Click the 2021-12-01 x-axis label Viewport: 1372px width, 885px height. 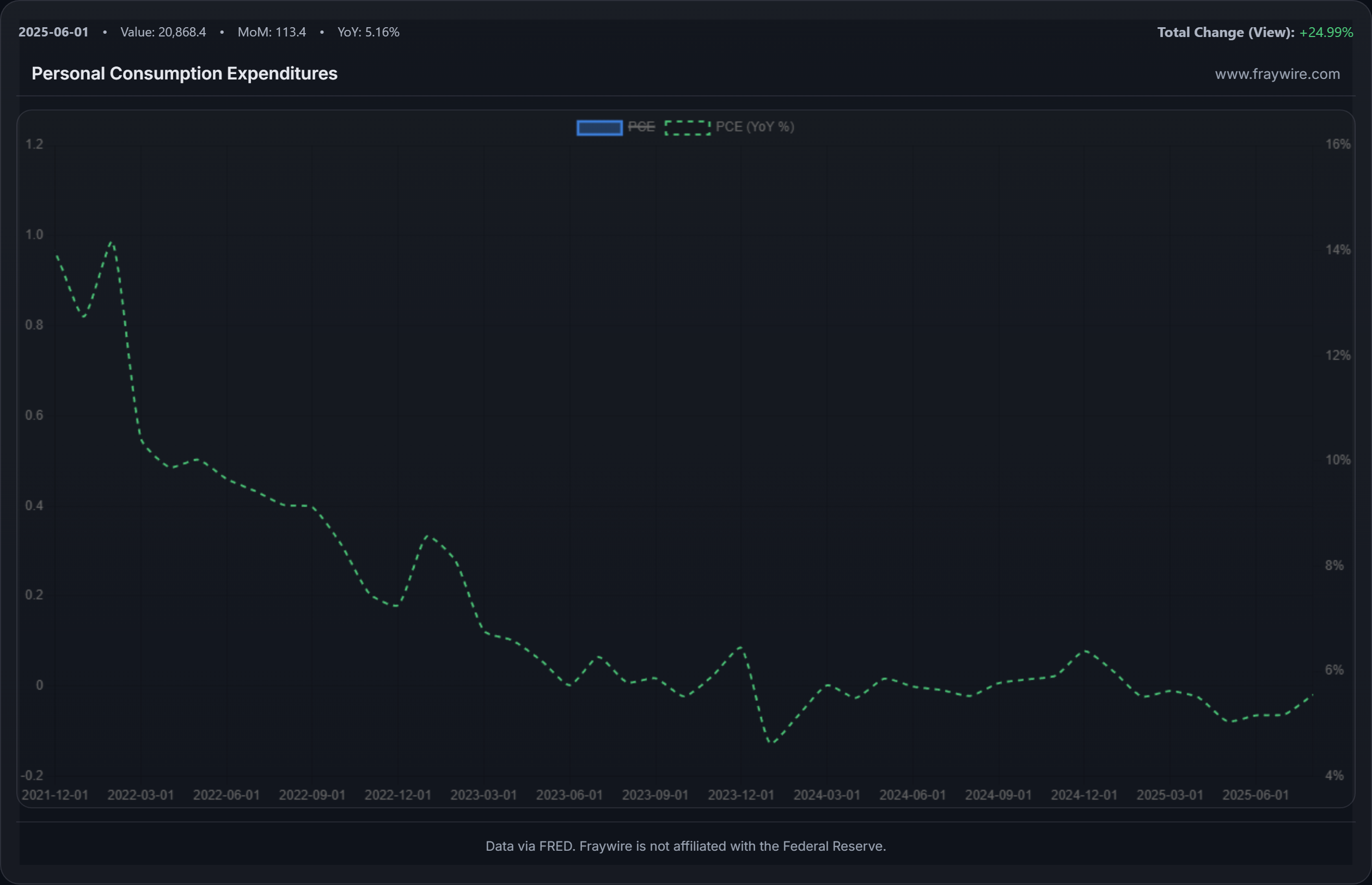(54, 795)
